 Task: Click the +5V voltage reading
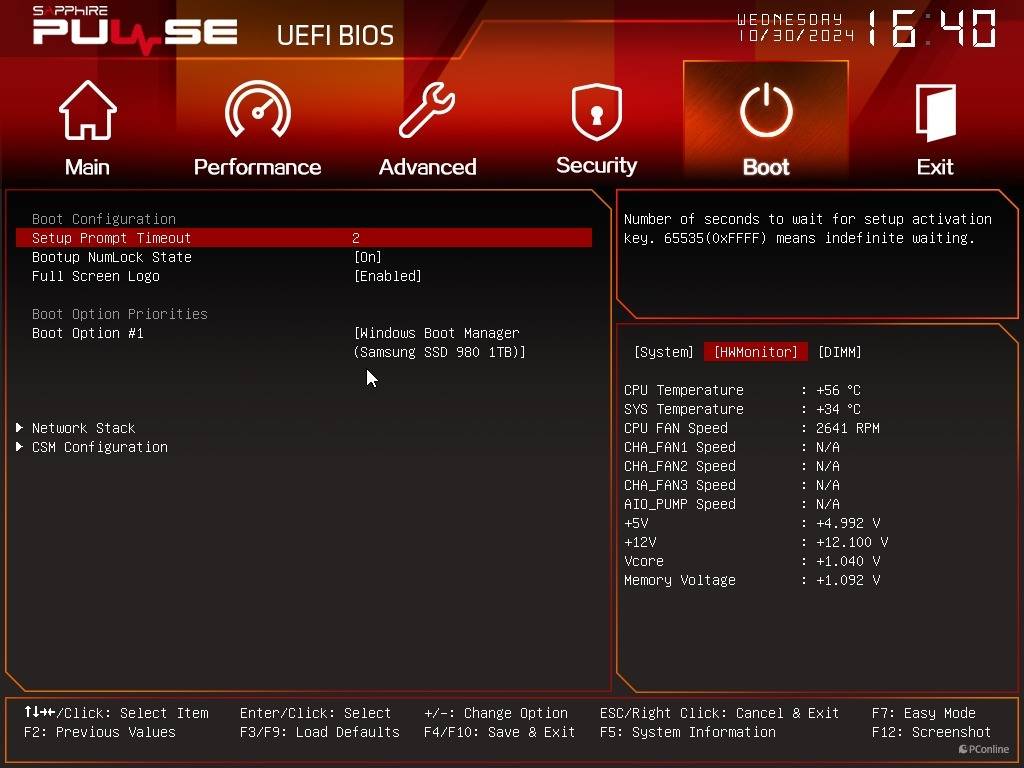(x=752, y=523)
